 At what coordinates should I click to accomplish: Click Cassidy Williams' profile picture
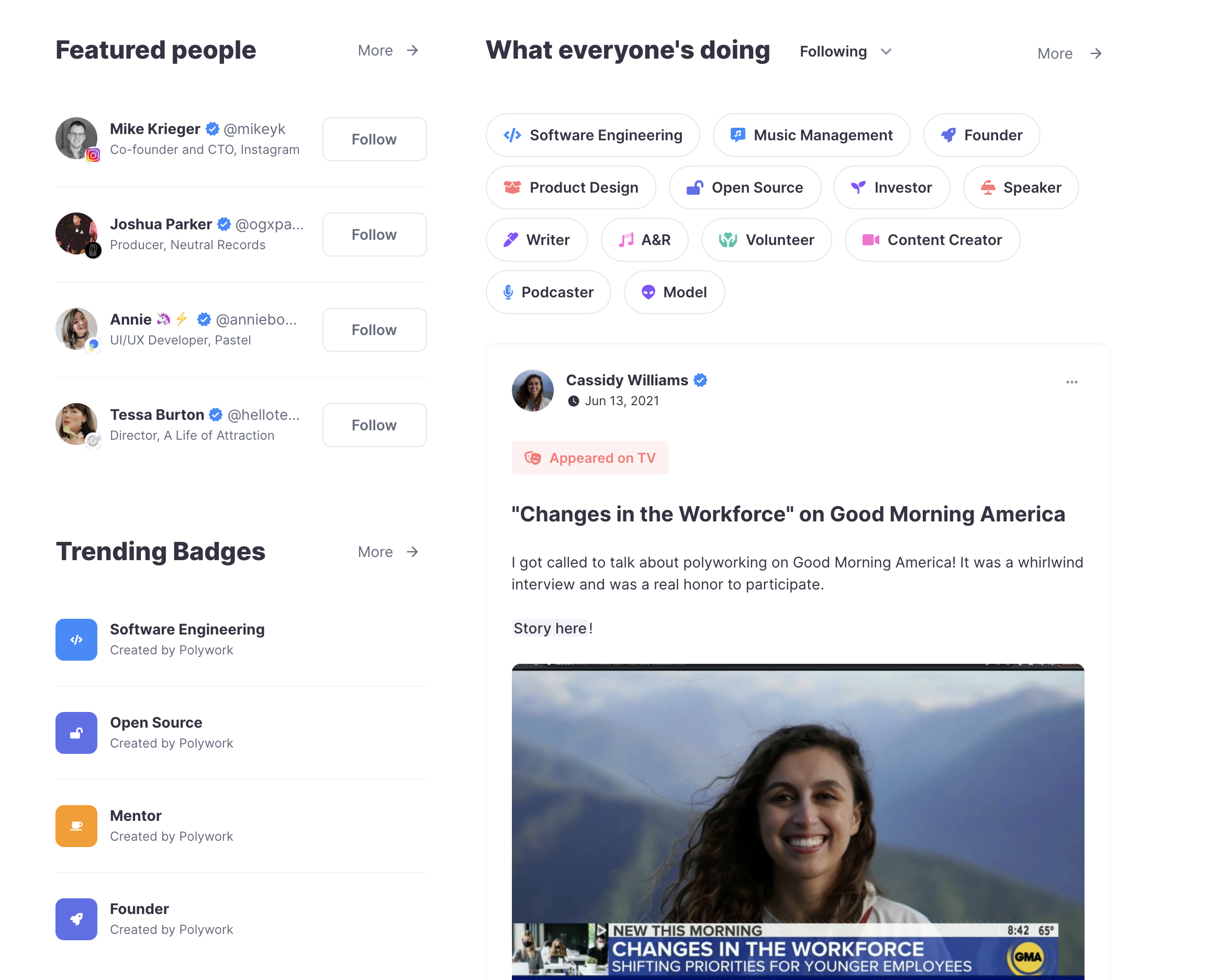pos(532,390)
